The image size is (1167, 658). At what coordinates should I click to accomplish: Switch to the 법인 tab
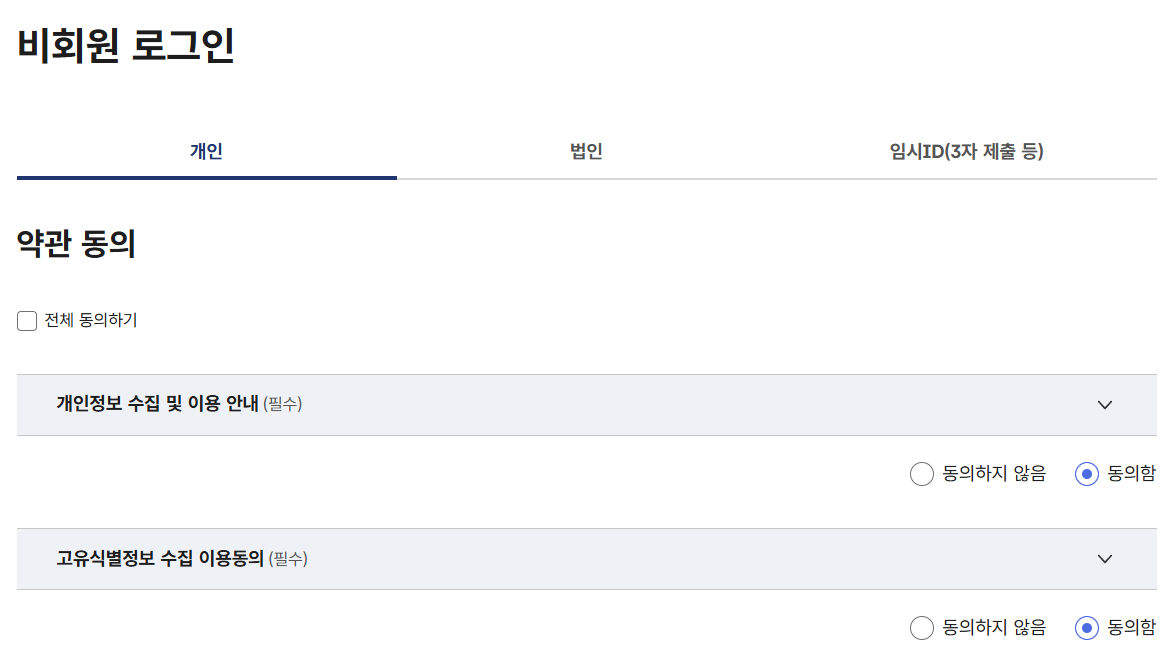tap(586, 152)
